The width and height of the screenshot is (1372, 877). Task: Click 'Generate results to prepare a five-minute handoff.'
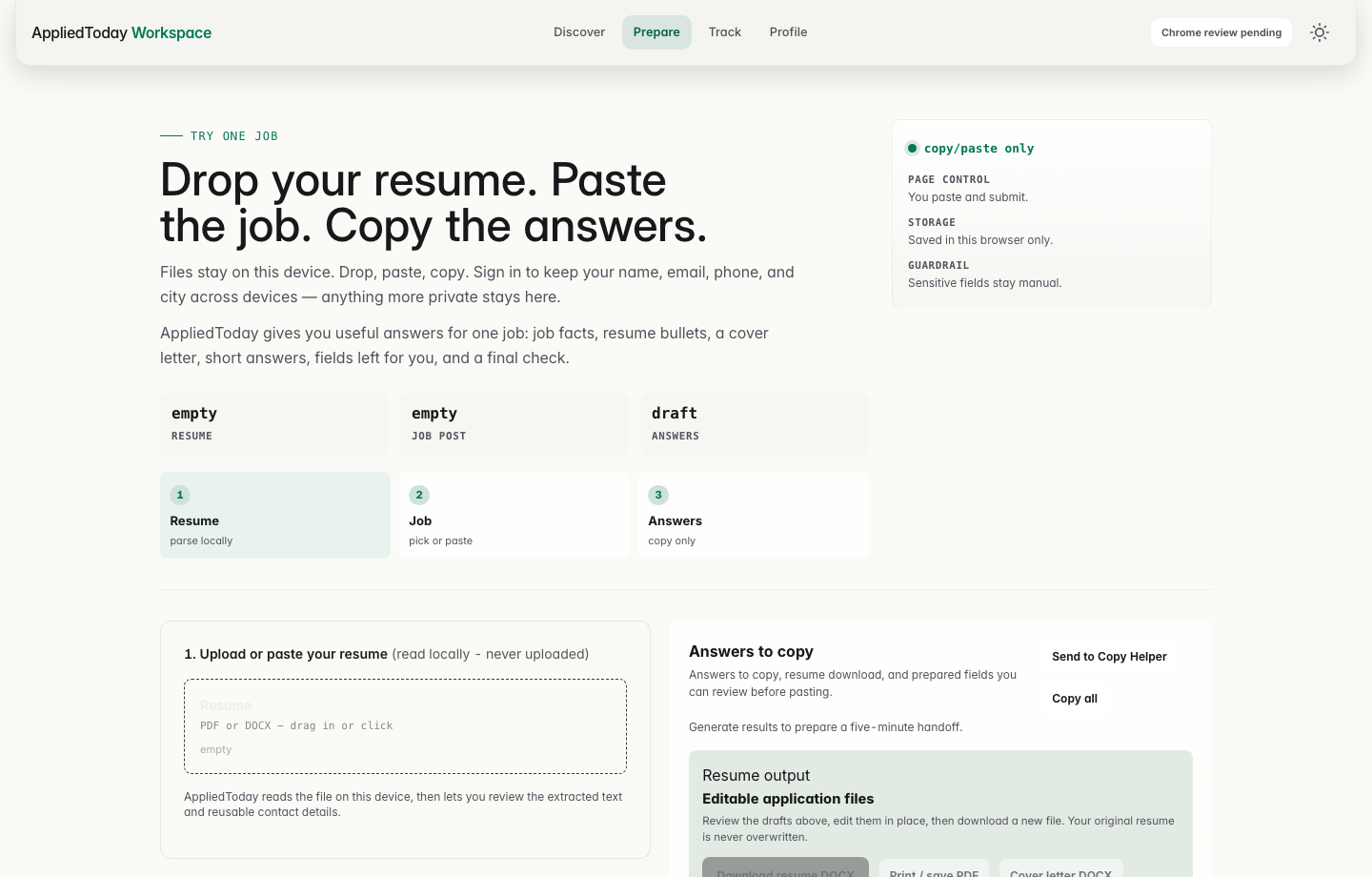point(825,727)
